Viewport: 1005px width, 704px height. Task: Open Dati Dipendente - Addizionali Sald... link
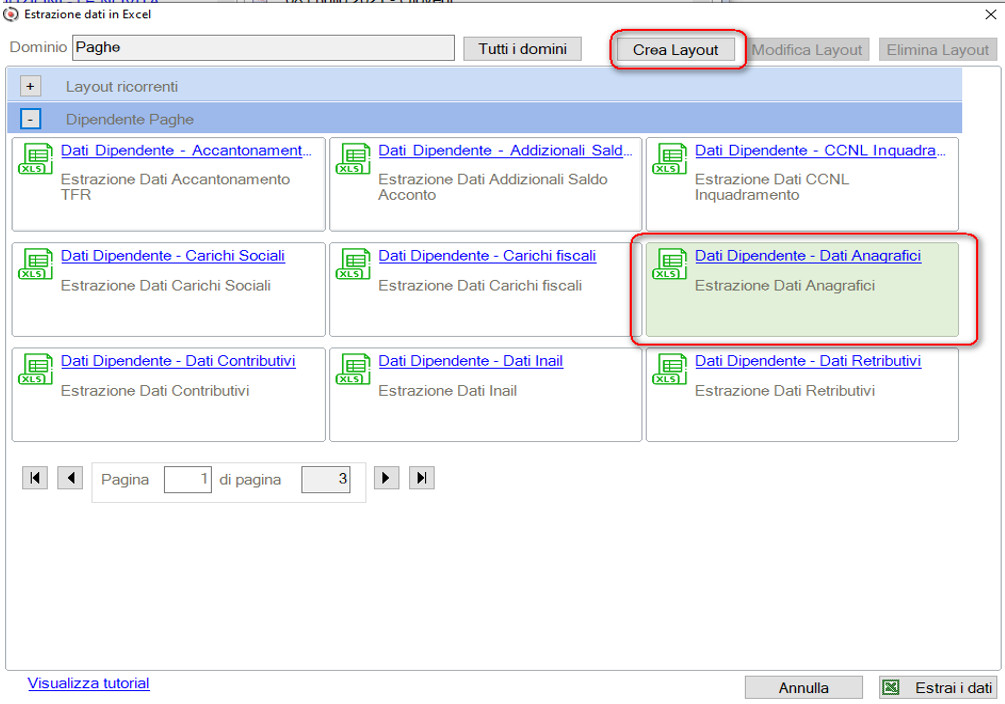point(505,151)
